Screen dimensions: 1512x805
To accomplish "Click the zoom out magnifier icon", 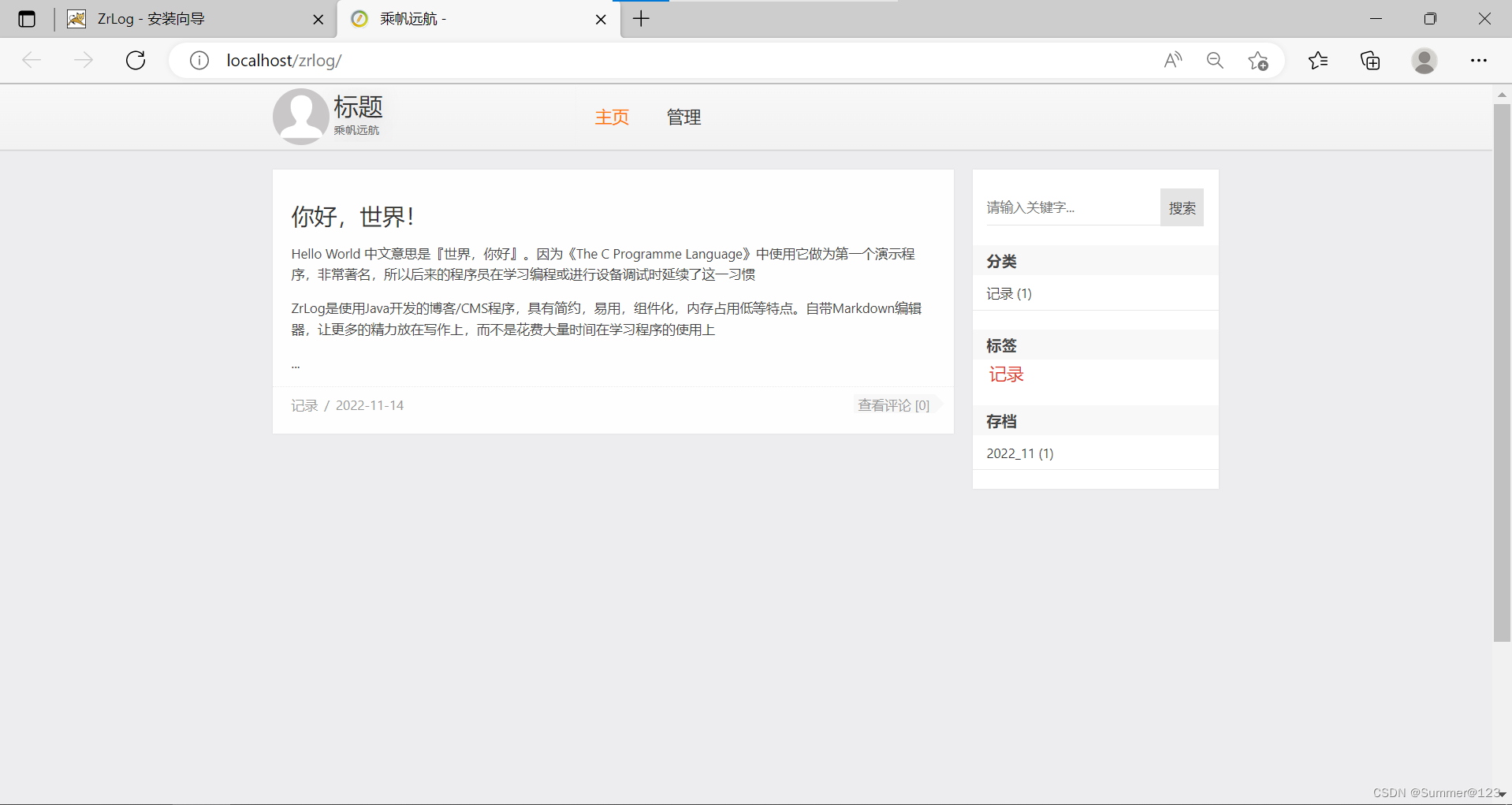I will 1215,60.
